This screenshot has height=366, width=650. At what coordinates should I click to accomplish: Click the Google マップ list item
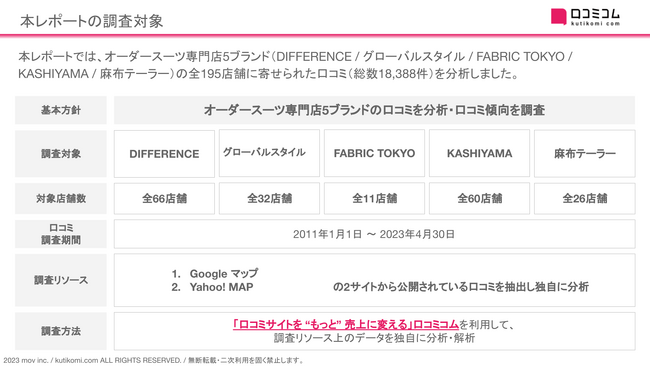[215, 274]
